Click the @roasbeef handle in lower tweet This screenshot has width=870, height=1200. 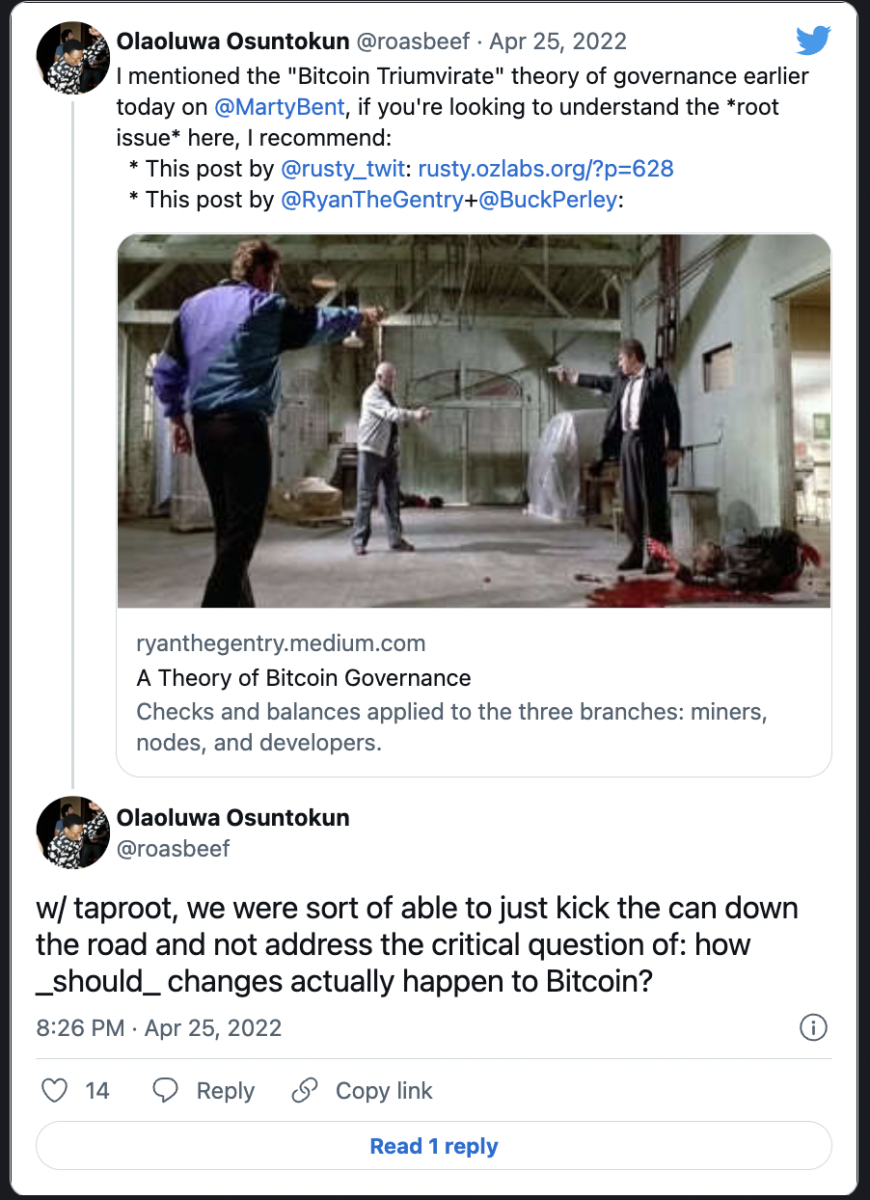tap(173, 849)
